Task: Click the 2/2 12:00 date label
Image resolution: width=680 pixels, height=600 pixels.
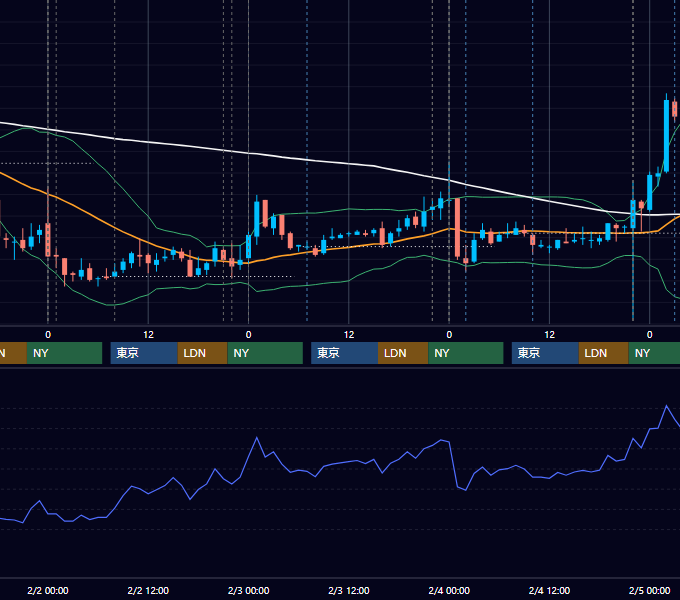Action: [x=148, y=590]
